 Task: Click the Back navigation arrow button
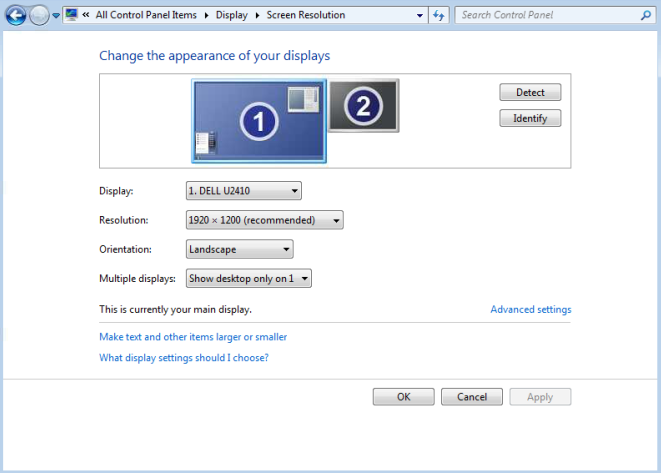click(x=16, y=16)
